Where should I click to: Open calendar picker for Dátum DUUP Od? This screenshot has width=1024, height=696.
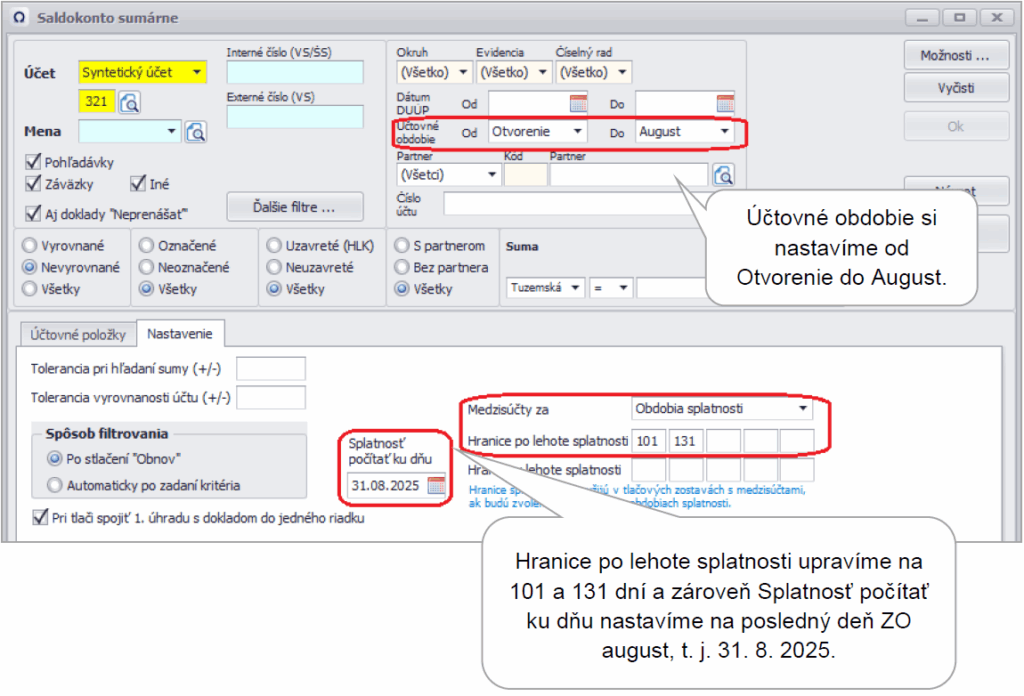pos(579,103)
